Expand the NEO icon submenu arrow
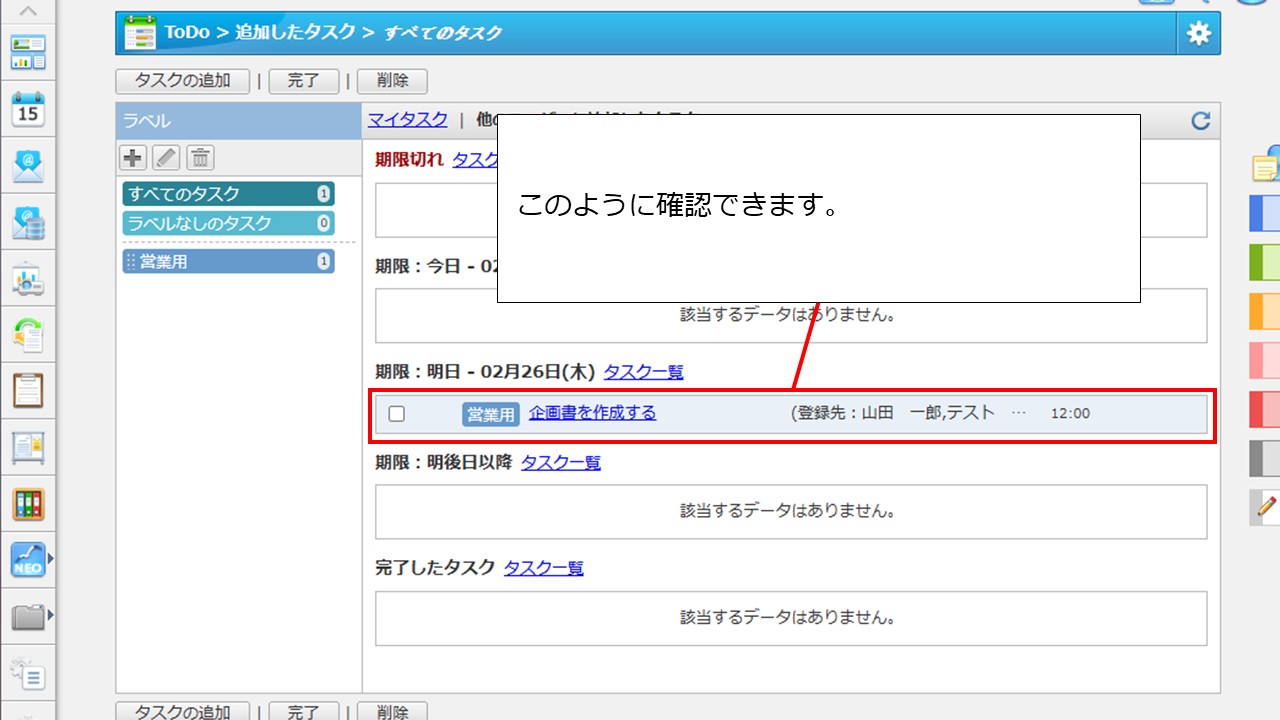This screenshot has height=720, width=1280. coord(50,558)
